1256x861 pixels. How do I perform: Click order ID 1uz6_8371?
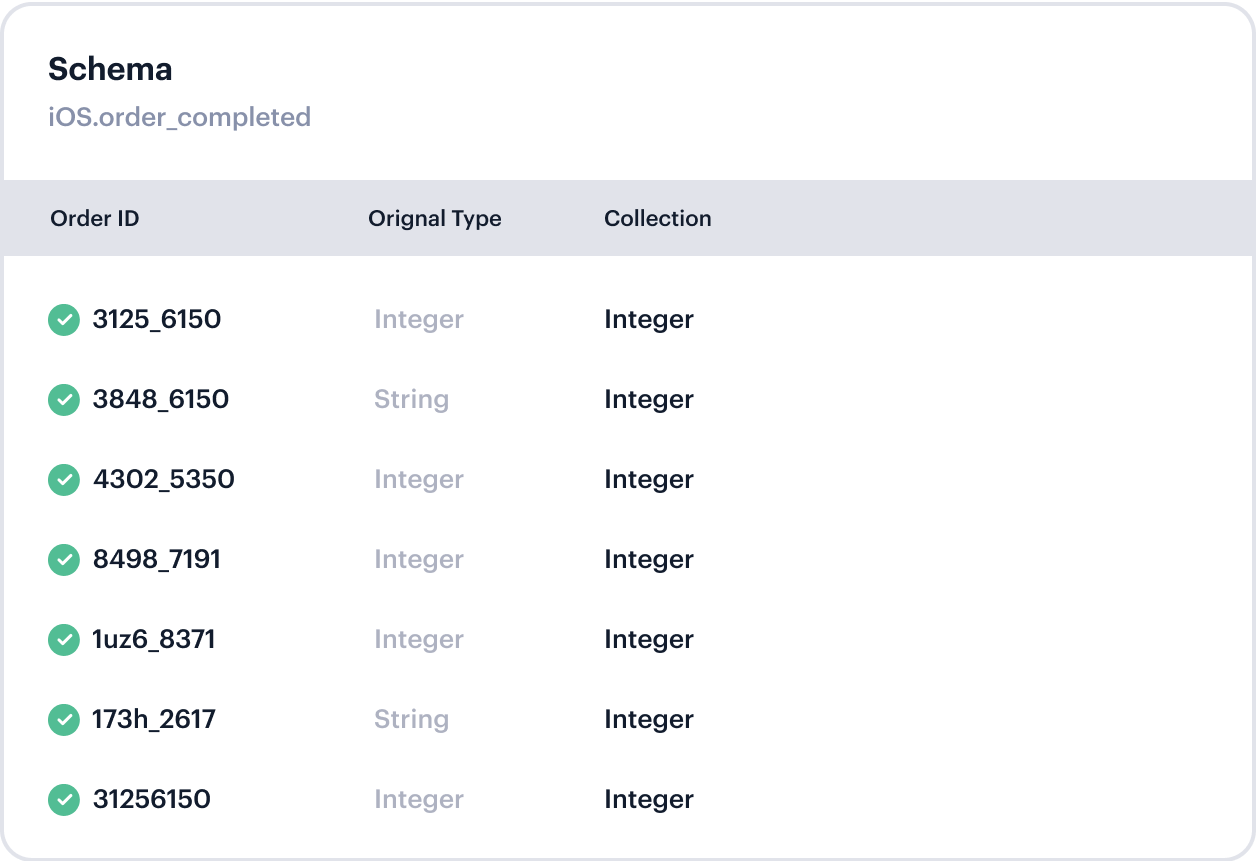click(x=154, y=640)
